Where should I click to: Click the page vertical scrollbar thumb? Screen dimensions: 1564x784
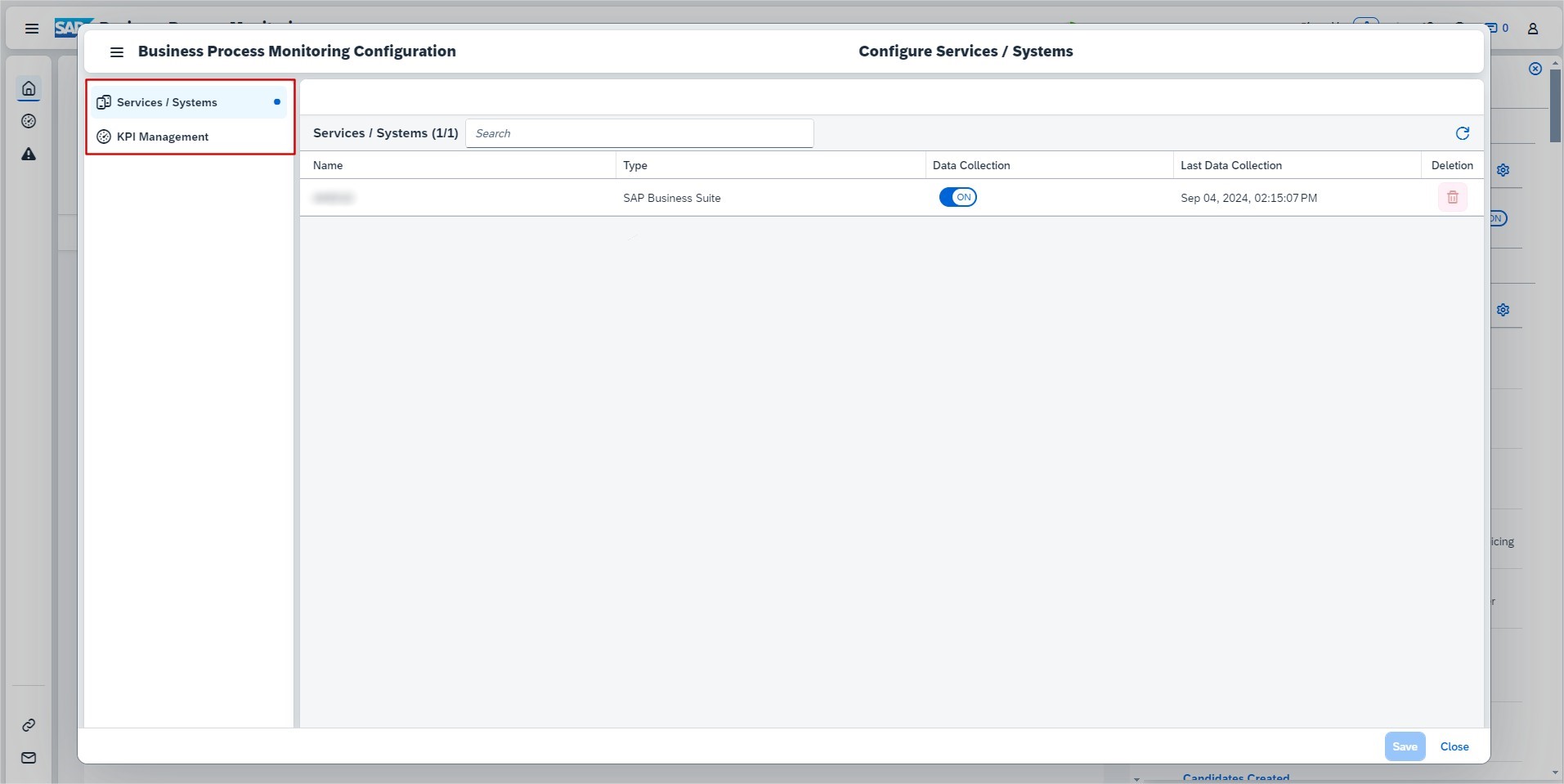pos(1555,106)
